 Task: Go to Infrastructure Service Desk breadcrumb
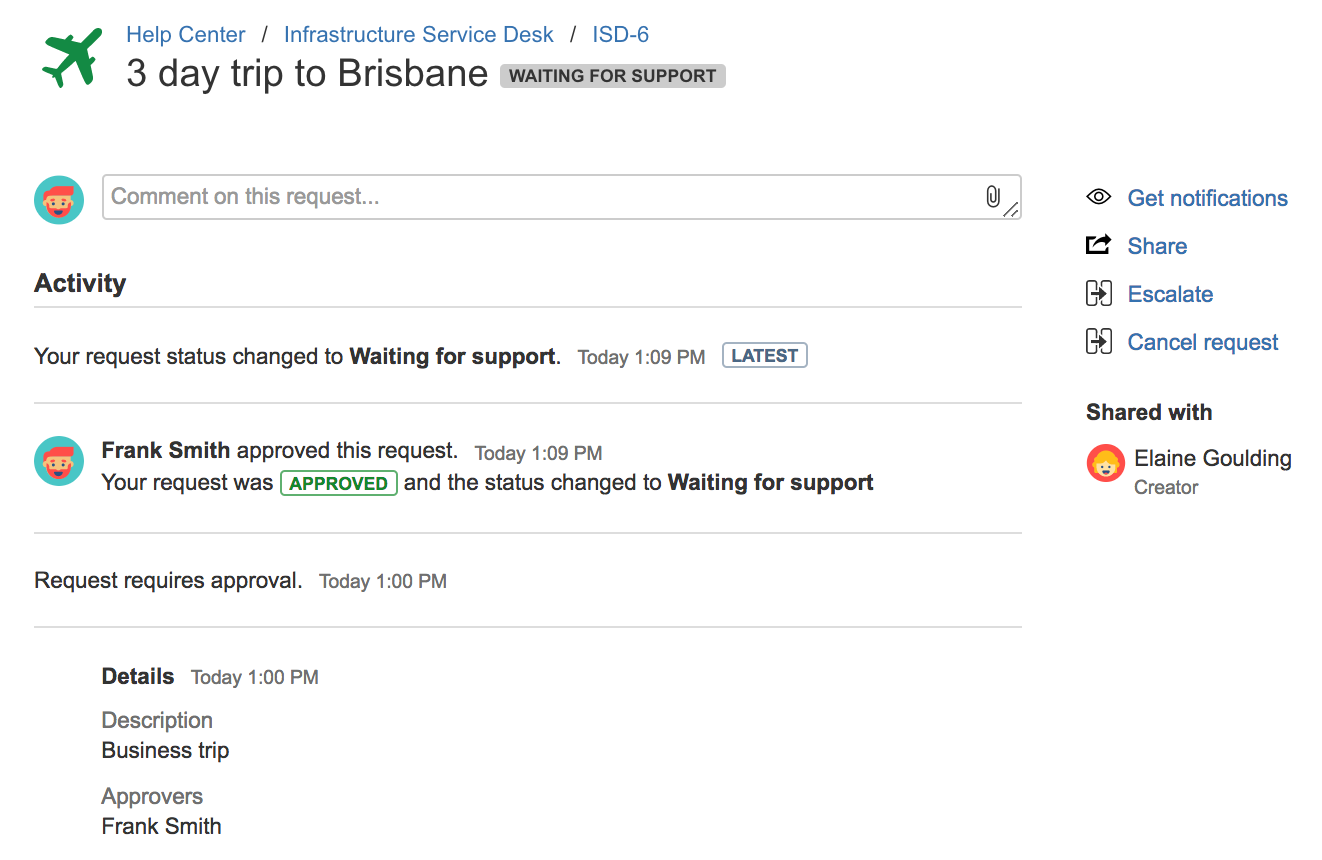pyautogui.click(x=418, y=35)
